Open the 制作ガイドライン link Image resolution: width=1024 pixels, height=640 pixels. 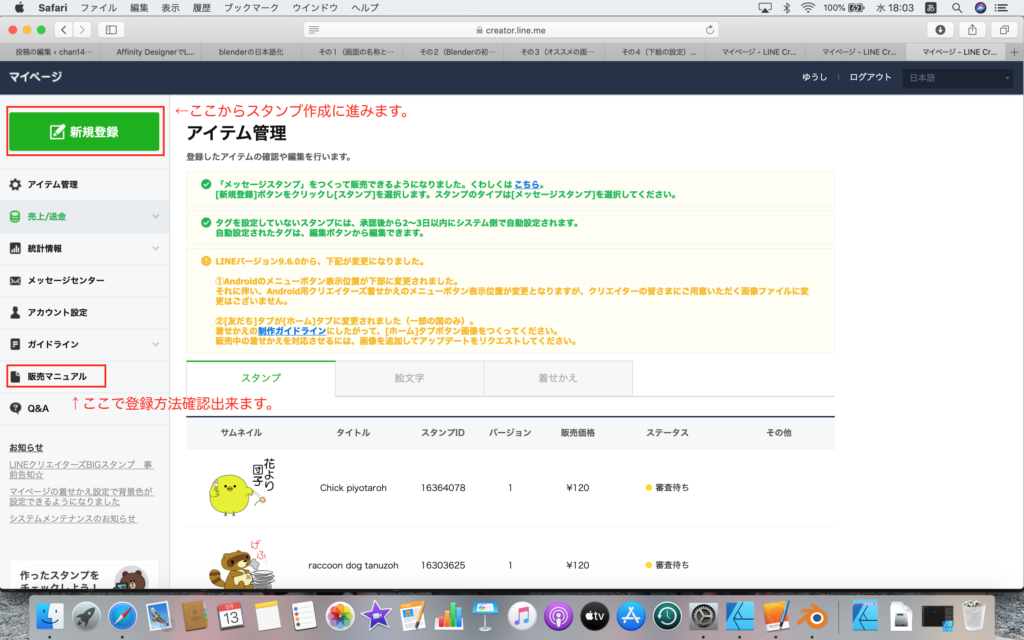(x=292, y=331)
